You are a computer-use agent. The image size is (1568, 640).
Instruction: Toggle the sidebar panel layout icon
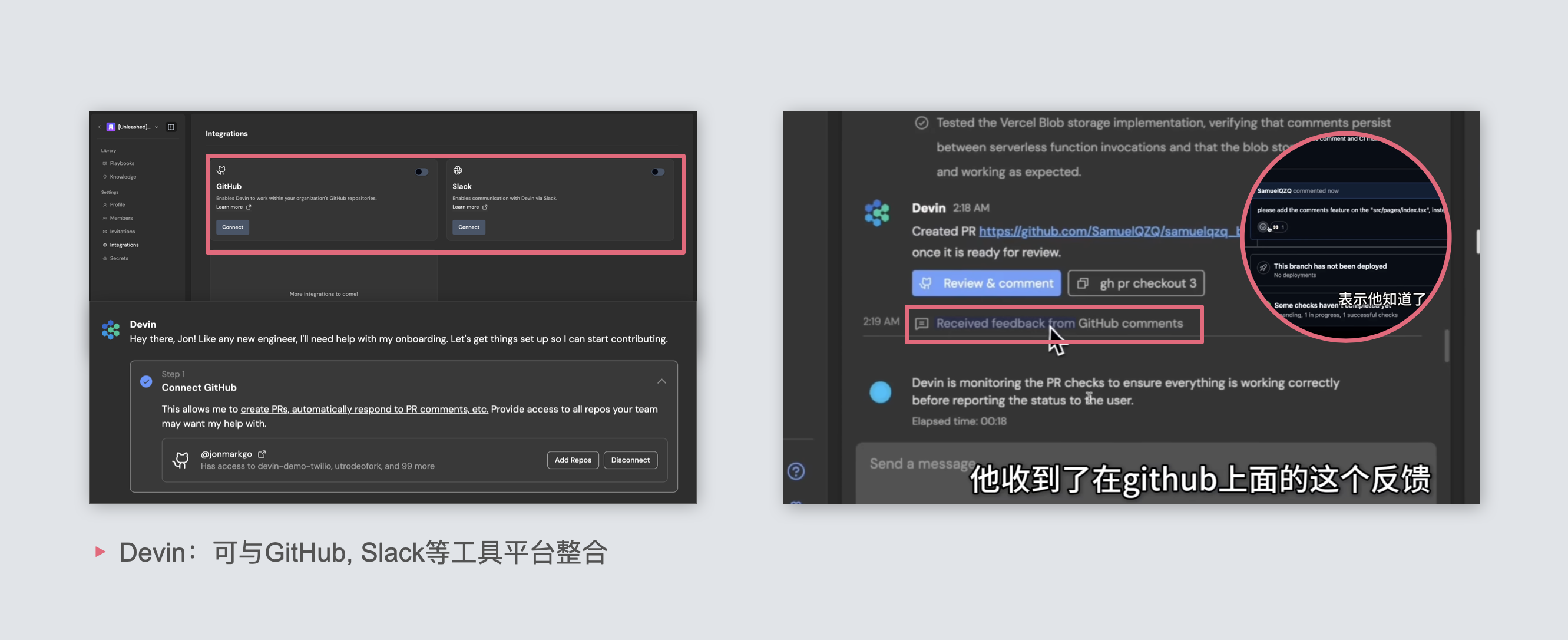(171, 127)
